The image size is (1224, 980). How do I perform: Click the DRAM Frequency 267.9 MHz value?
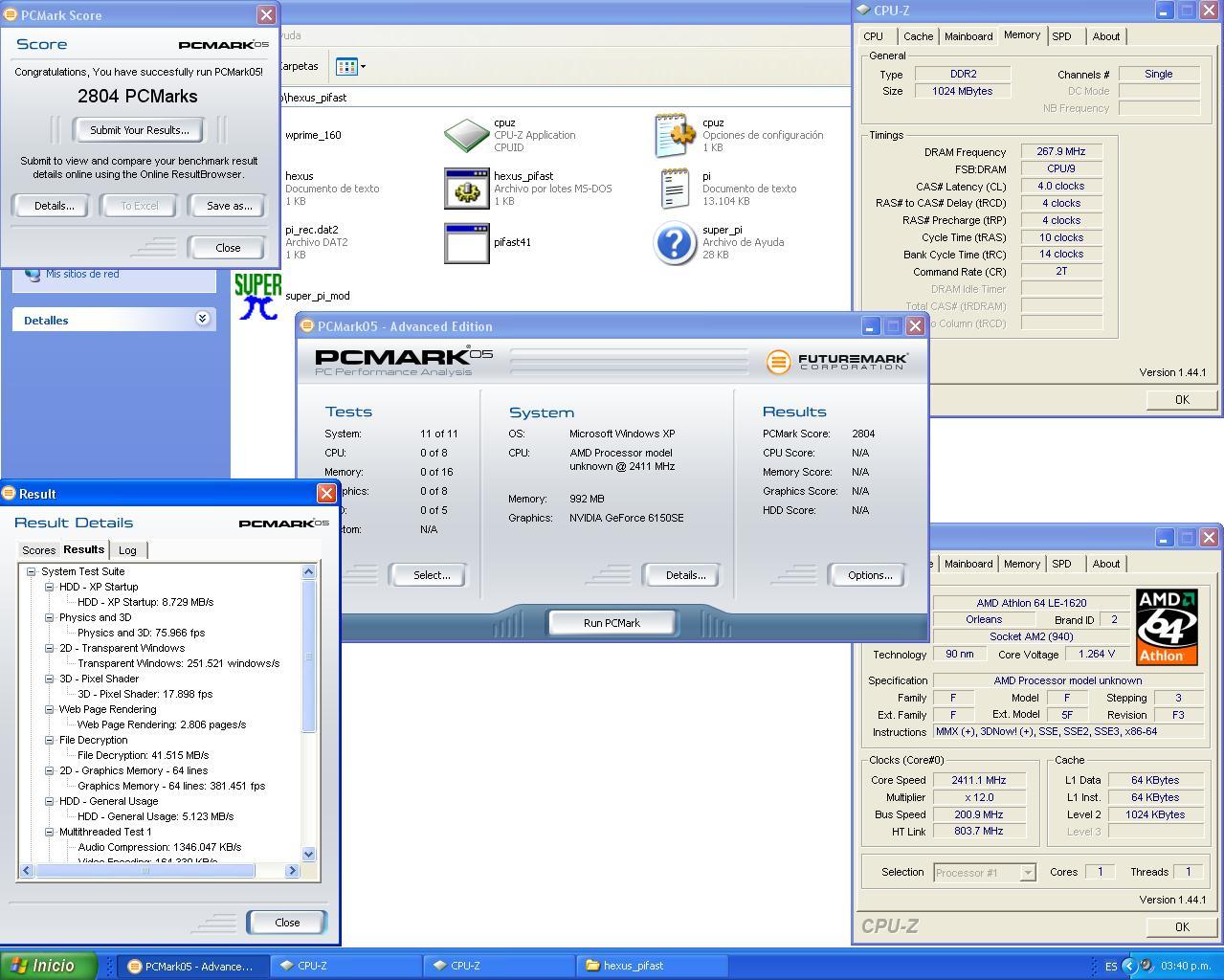[1060, 151]
